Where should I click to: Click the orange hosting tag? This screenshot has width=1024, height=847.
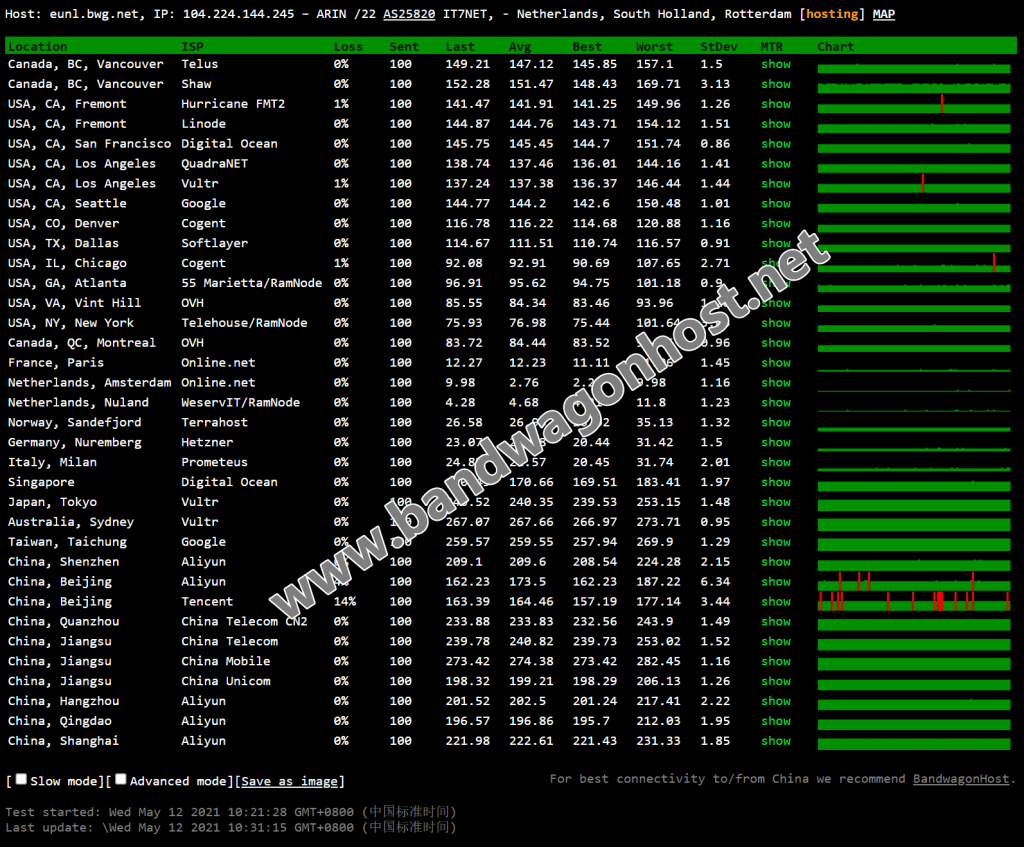tap(832, 14)
